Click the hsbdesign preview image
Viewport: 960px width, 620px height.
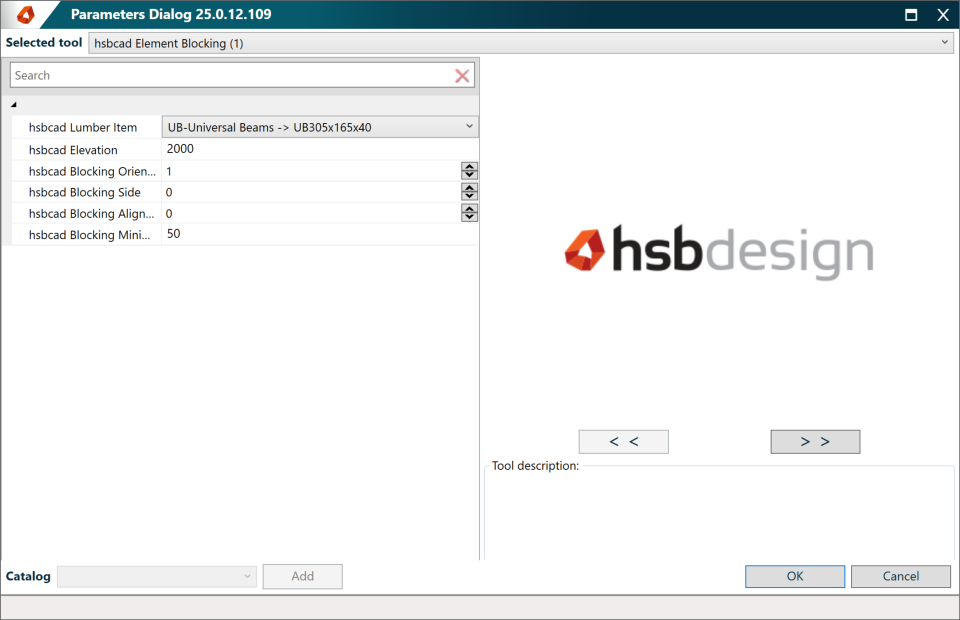pyautogui.click(x=719, y=252)
